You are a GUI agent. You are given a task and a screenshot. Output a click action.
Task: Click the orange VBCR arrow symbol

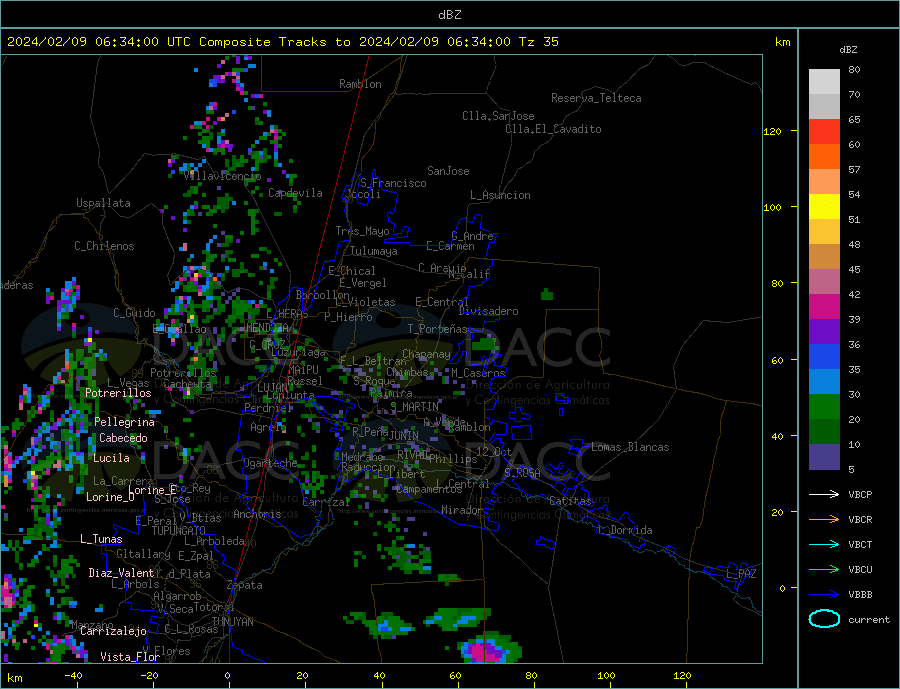point(824,520)
